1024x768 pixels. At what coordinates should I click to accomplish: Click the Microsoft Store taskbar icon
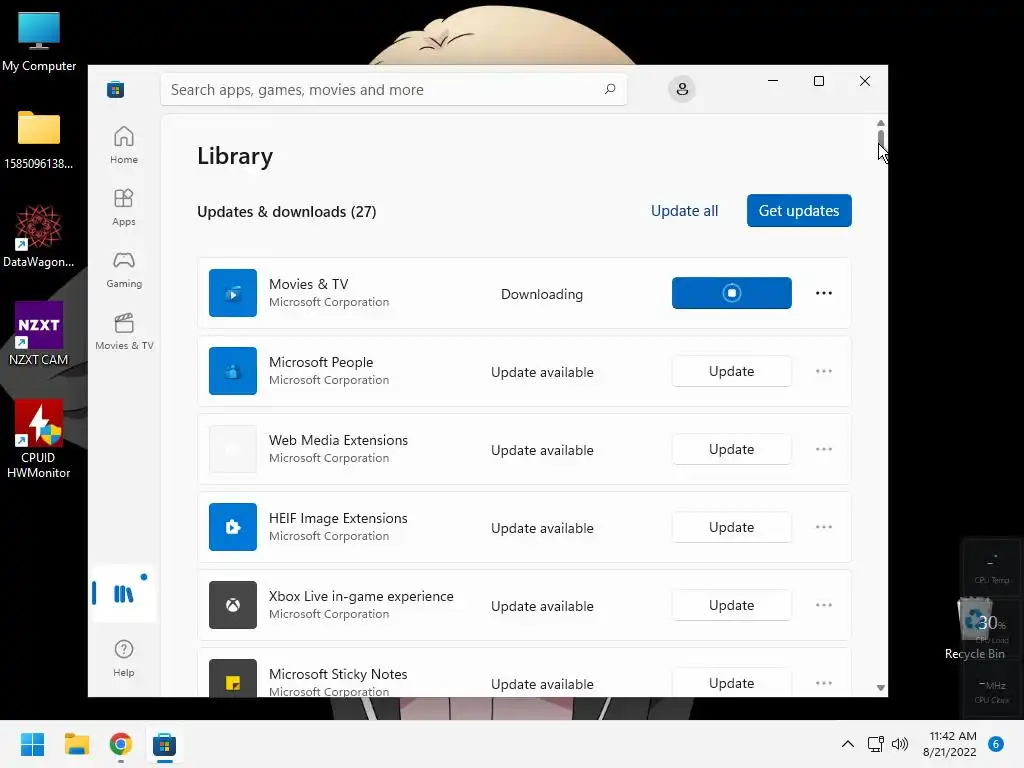[x=165, y=744]
